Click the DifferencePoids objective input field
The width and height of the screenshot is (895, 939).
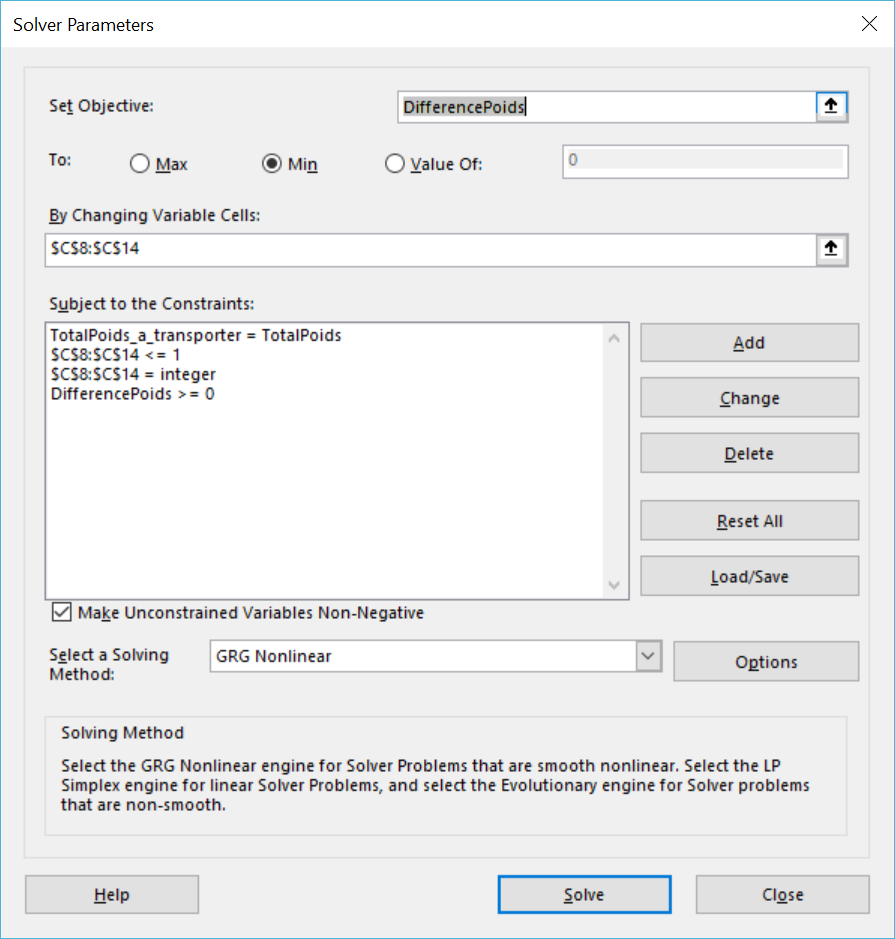(x=606, y=107)
